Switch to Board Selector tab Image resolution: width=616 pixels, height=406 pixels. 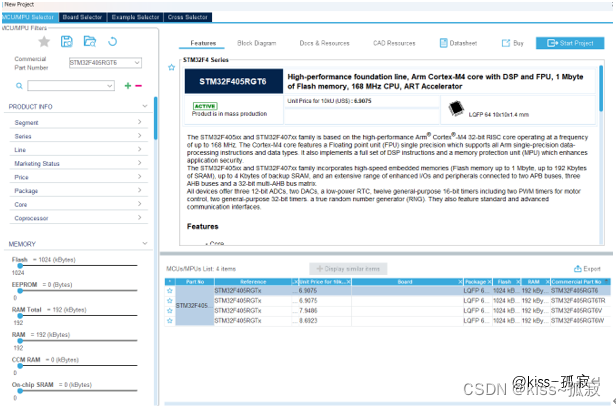click(x=82, y=17)
